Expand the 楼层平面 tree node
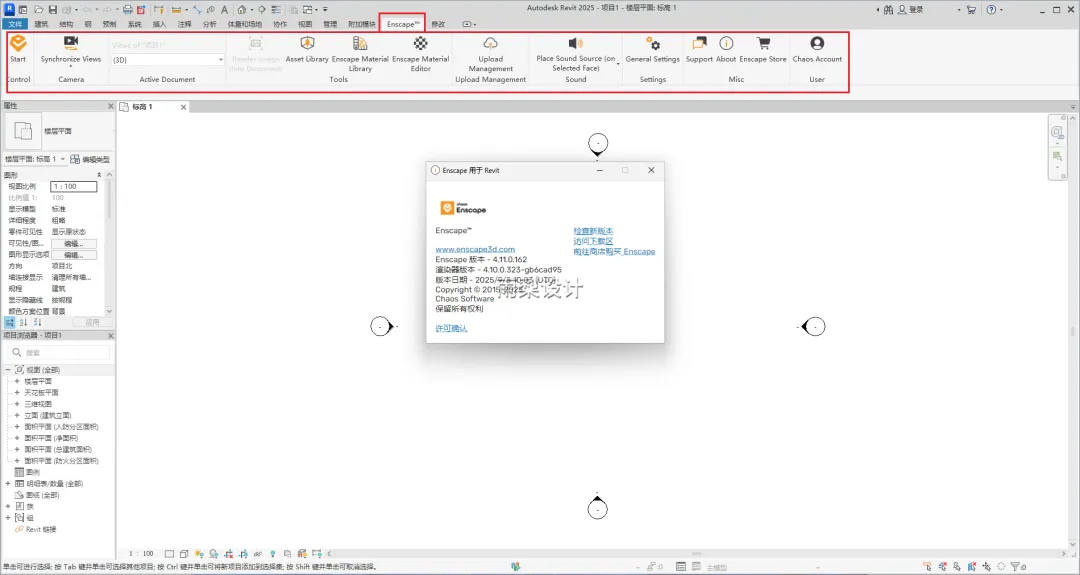The height and width of the screenshot is (575, 1080). click(17, 381)
